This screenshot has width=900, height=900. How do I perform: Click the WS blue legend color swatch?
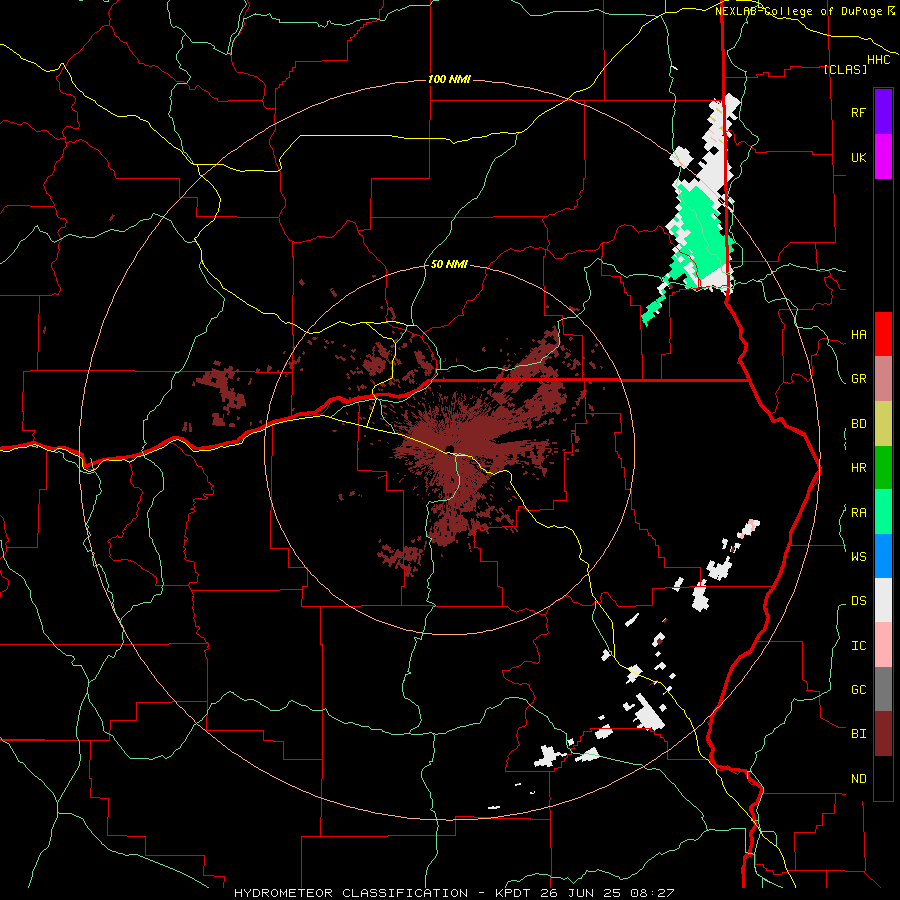tap(883, 556)
